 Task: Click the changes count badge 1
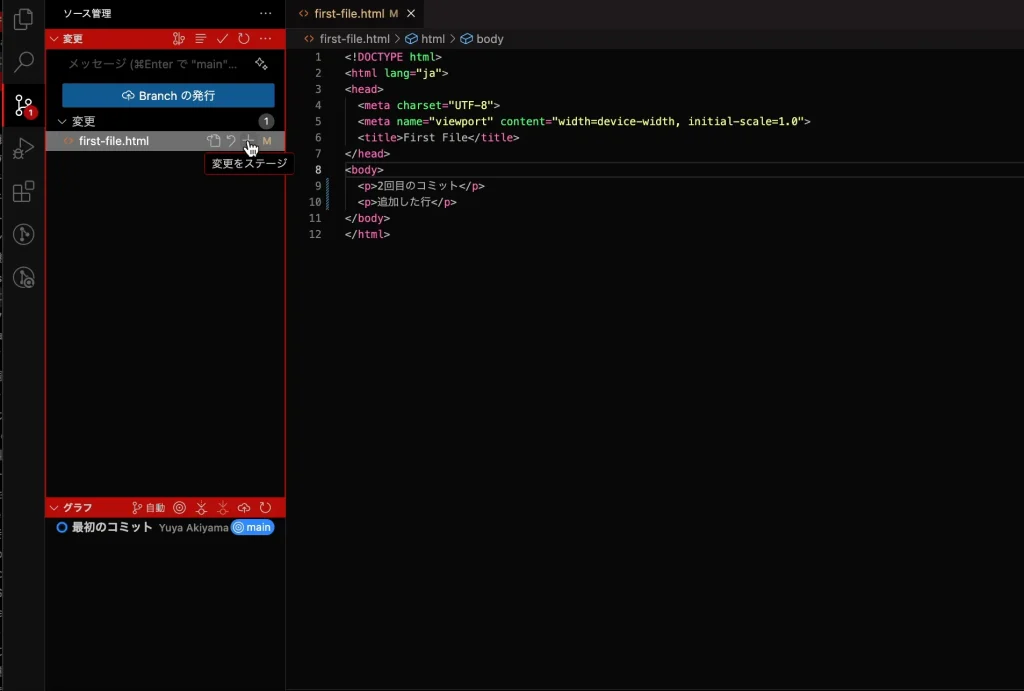click(266, 121)
